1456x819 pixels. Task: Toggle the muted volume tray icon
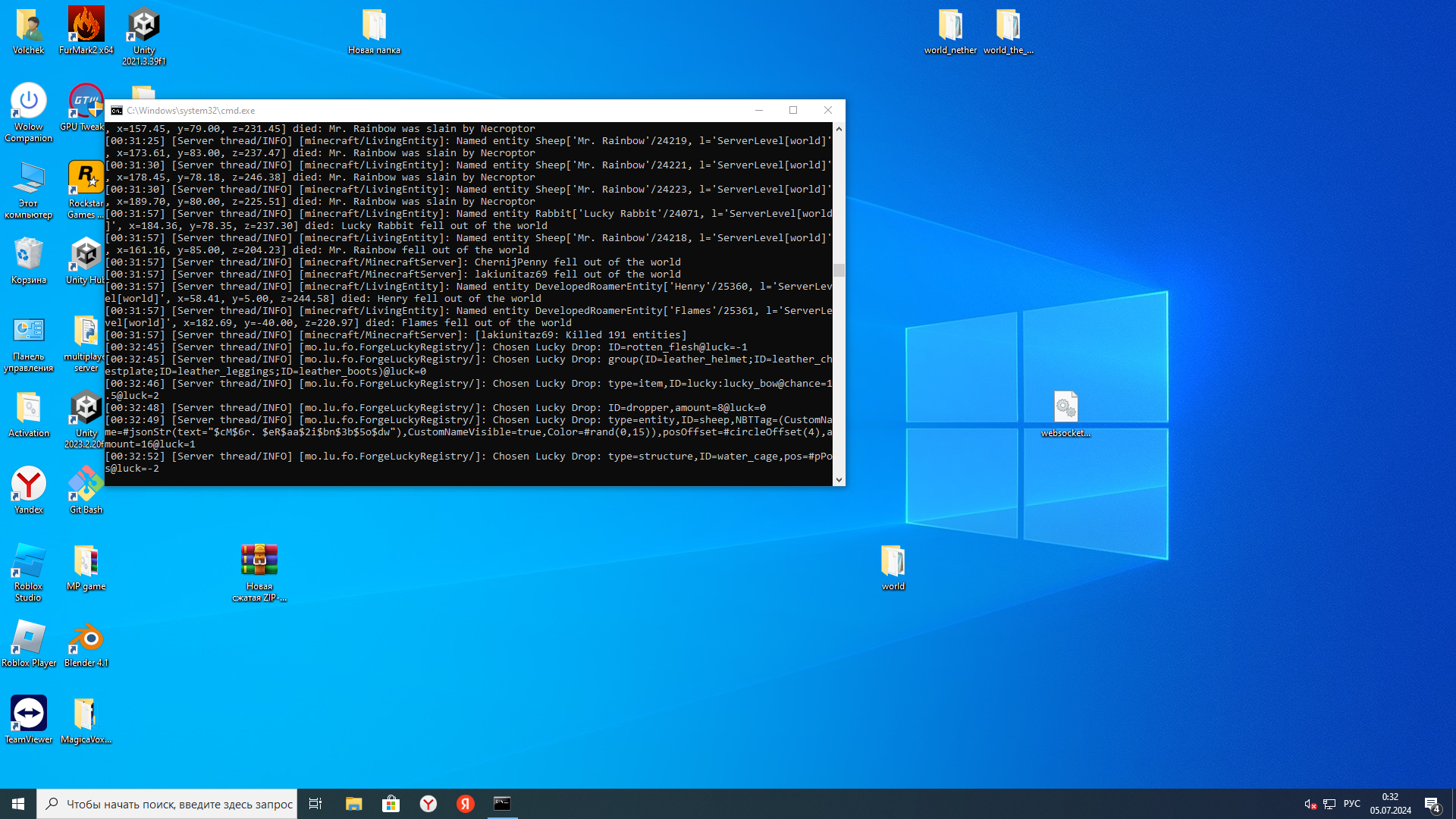coord(1310,804)
